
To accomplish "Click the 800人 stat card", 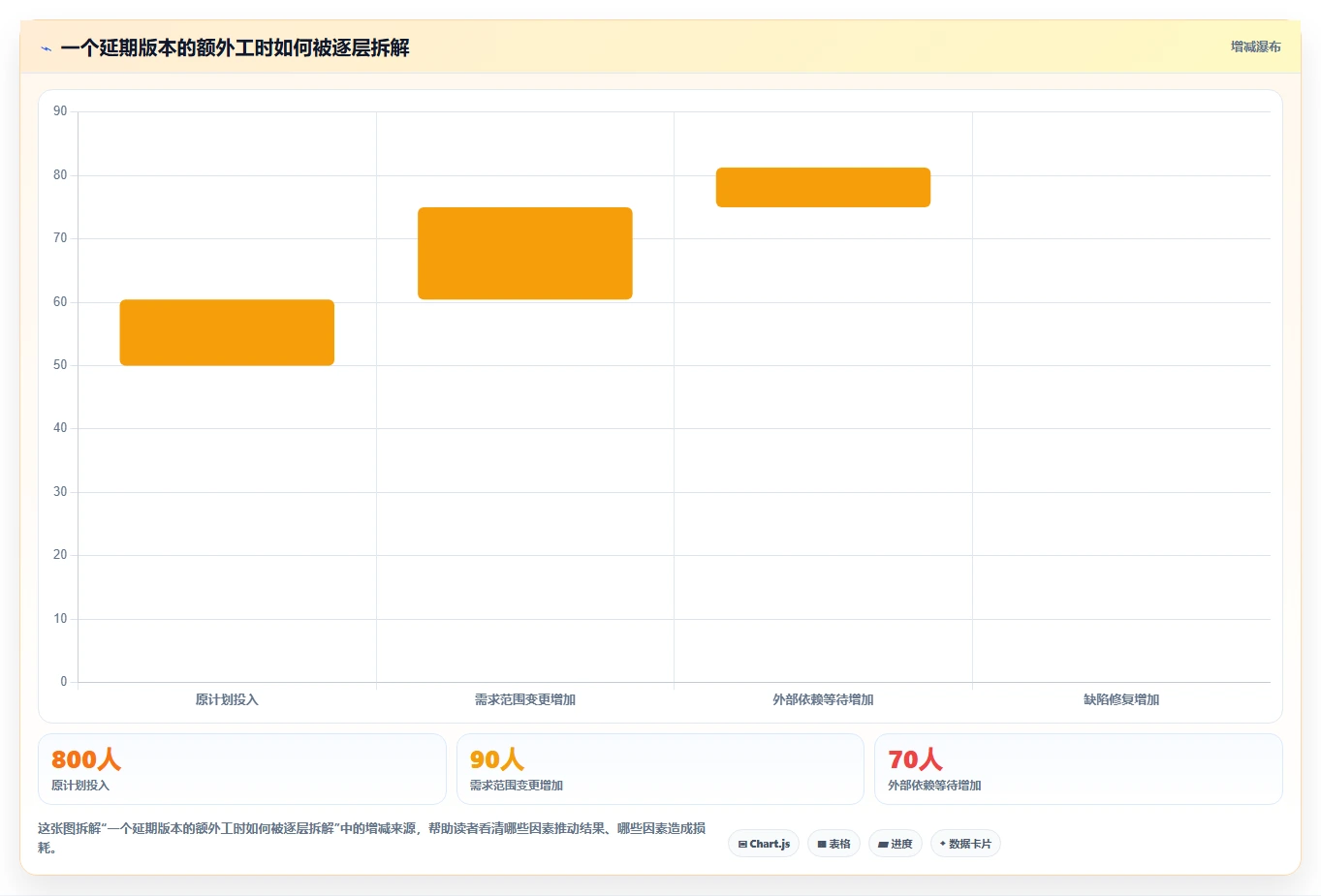I will [x=242, y=769].
